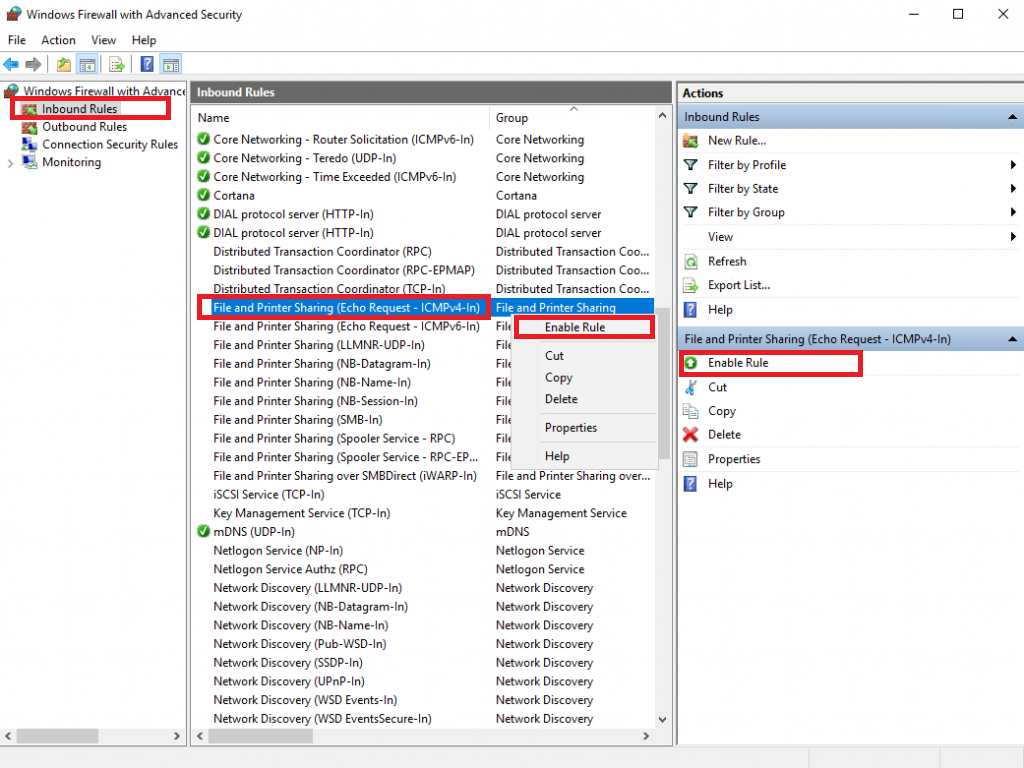Open the Filter by State submenu arrow

[x=1013, y=189]
